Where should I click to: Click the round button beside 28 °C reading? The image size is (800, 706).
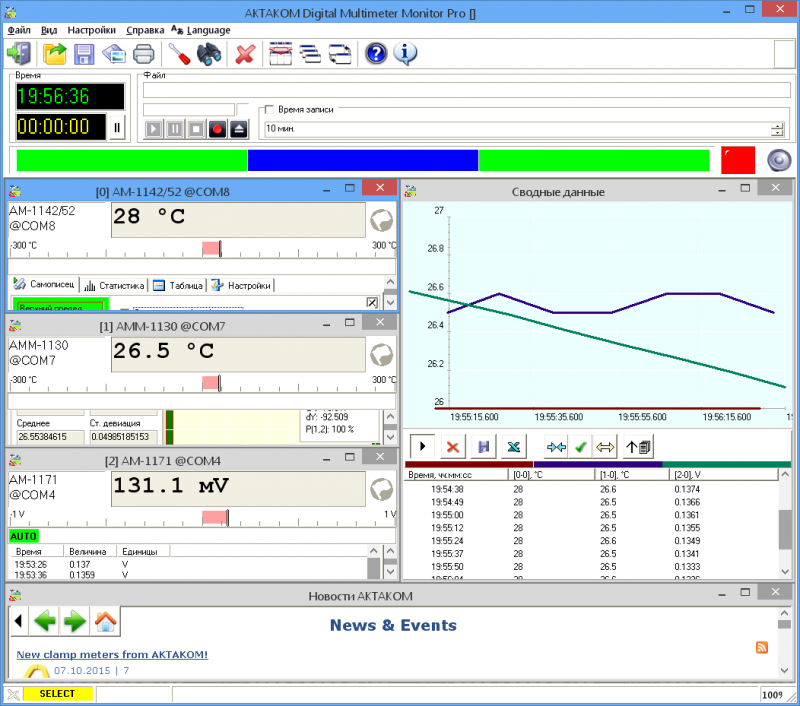[x=382, y=220]
